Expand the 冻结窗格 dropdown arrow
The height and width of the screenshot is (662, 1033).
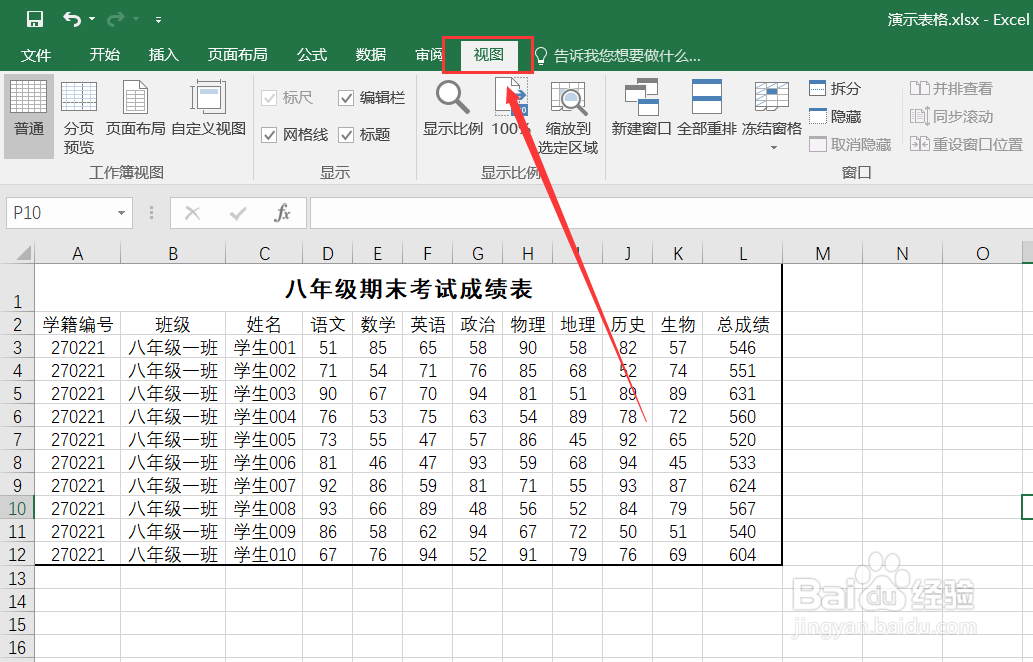(773, 148)
